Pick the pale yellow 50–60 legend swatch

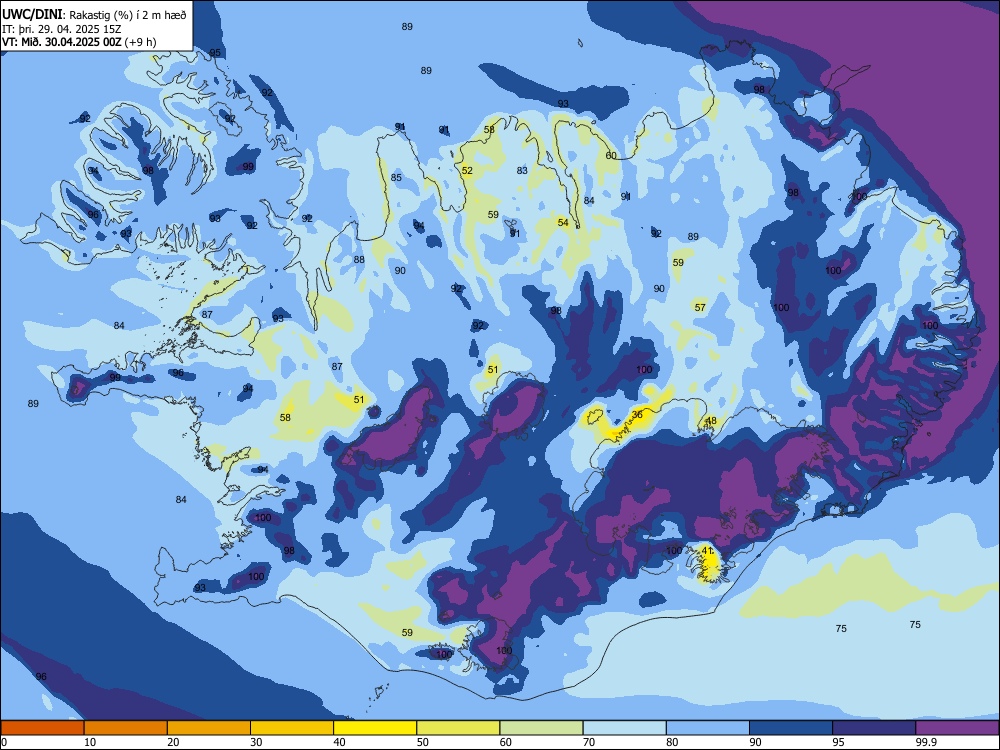click(459, 728)
